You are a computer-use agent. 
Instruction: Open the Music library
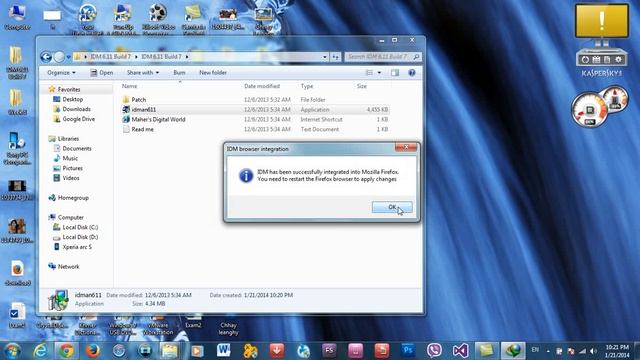click(x=70, y=158)
